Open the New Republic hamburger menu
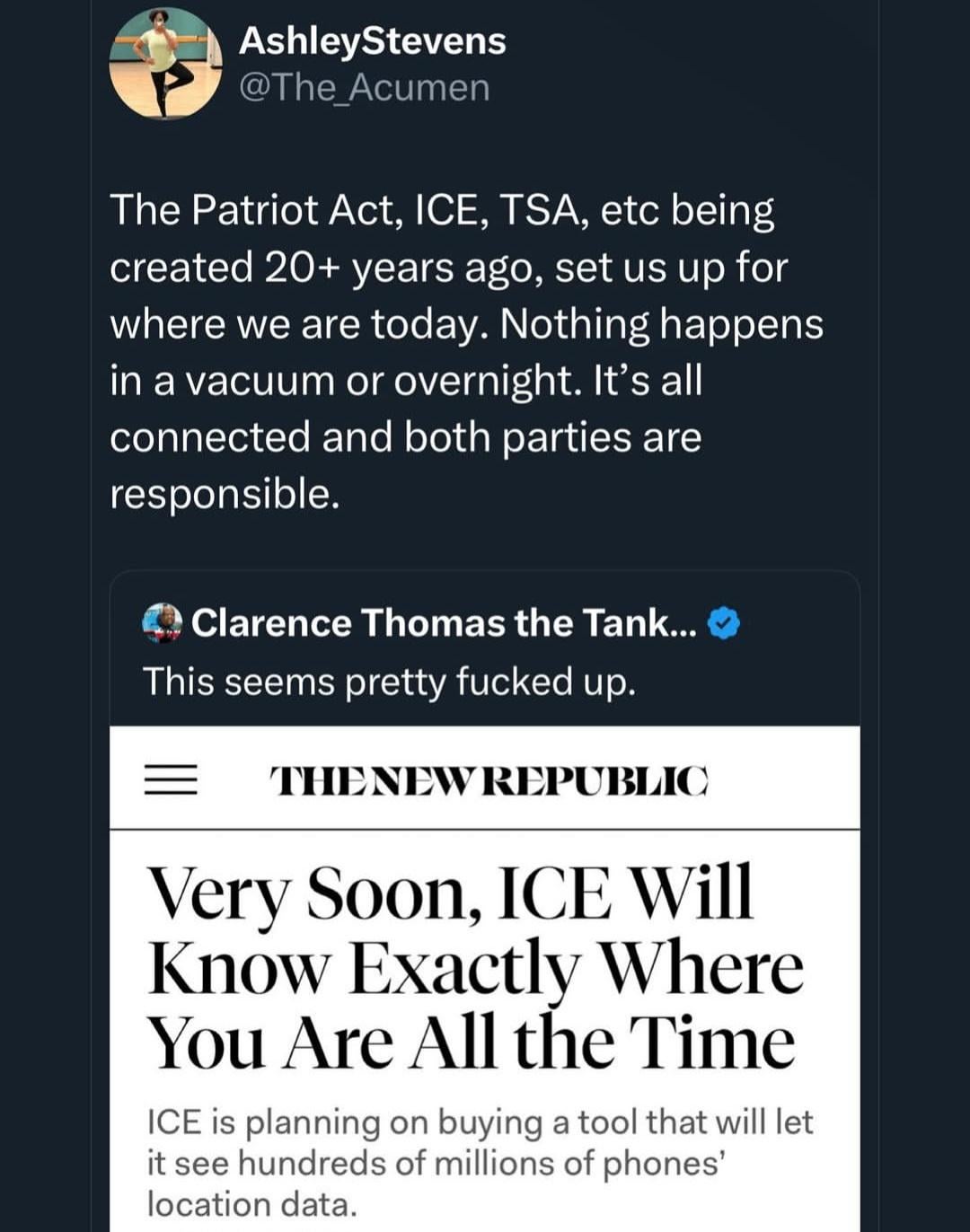Image resolution: width=970 pixels, height=1232 pixels. (172, 779)
